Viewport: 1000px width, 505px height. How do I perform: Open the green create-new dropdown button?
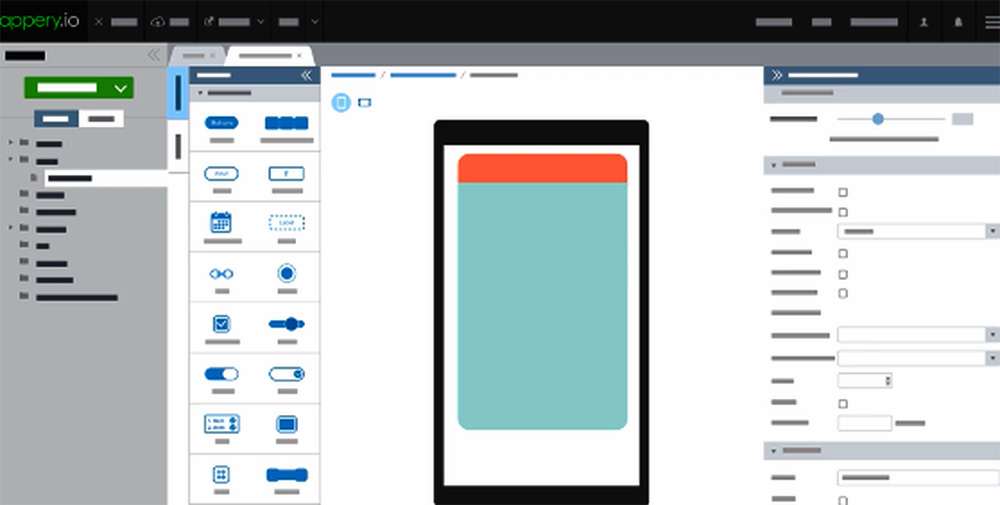[x=79, y=88]
